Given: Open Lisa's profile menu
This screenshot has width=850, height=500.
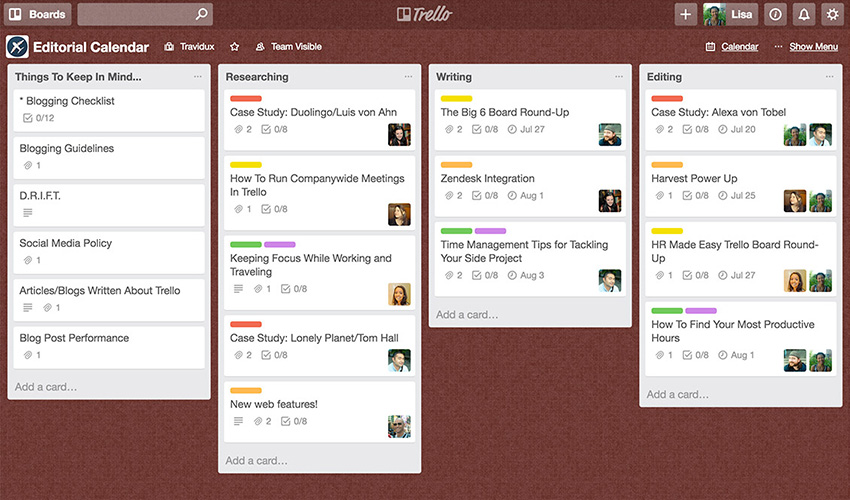Looking at the screenshot, I should tap(730, 14).
